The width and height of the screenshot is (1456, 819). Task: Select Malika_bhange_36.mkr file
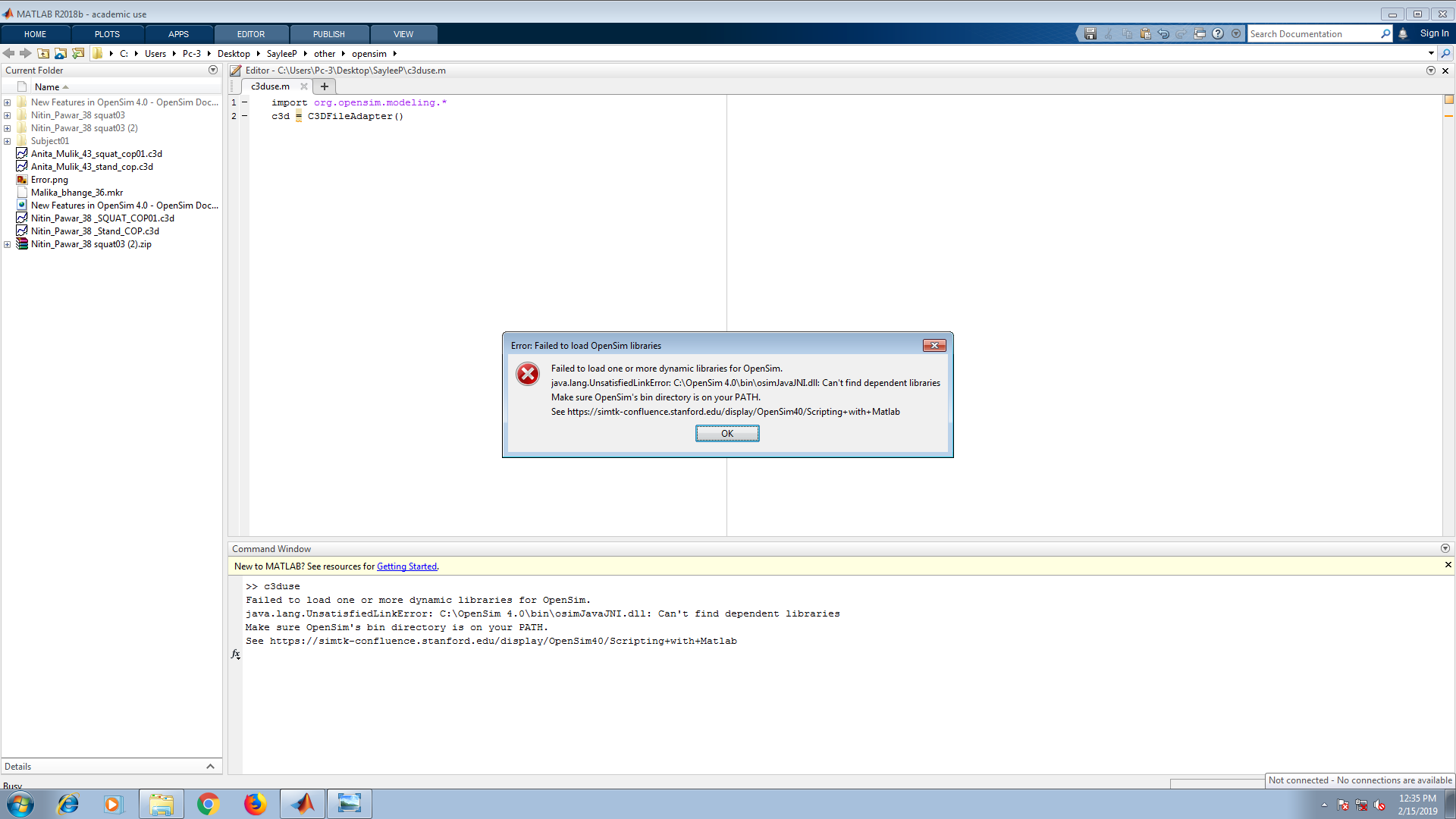pyautogui.click(x=77, y=193)
